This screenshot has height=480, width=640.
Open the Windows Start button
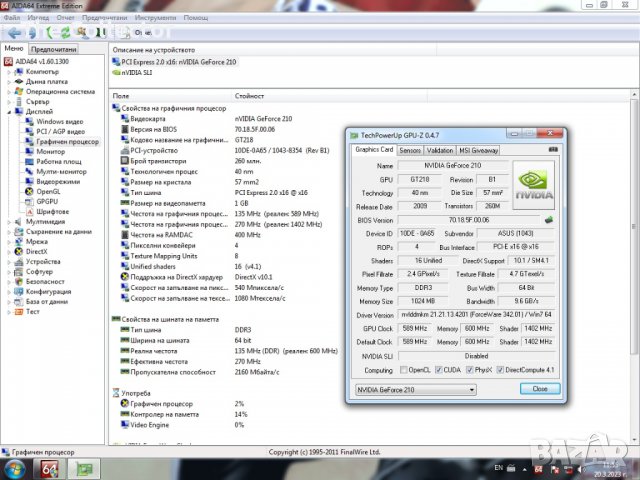13,469
